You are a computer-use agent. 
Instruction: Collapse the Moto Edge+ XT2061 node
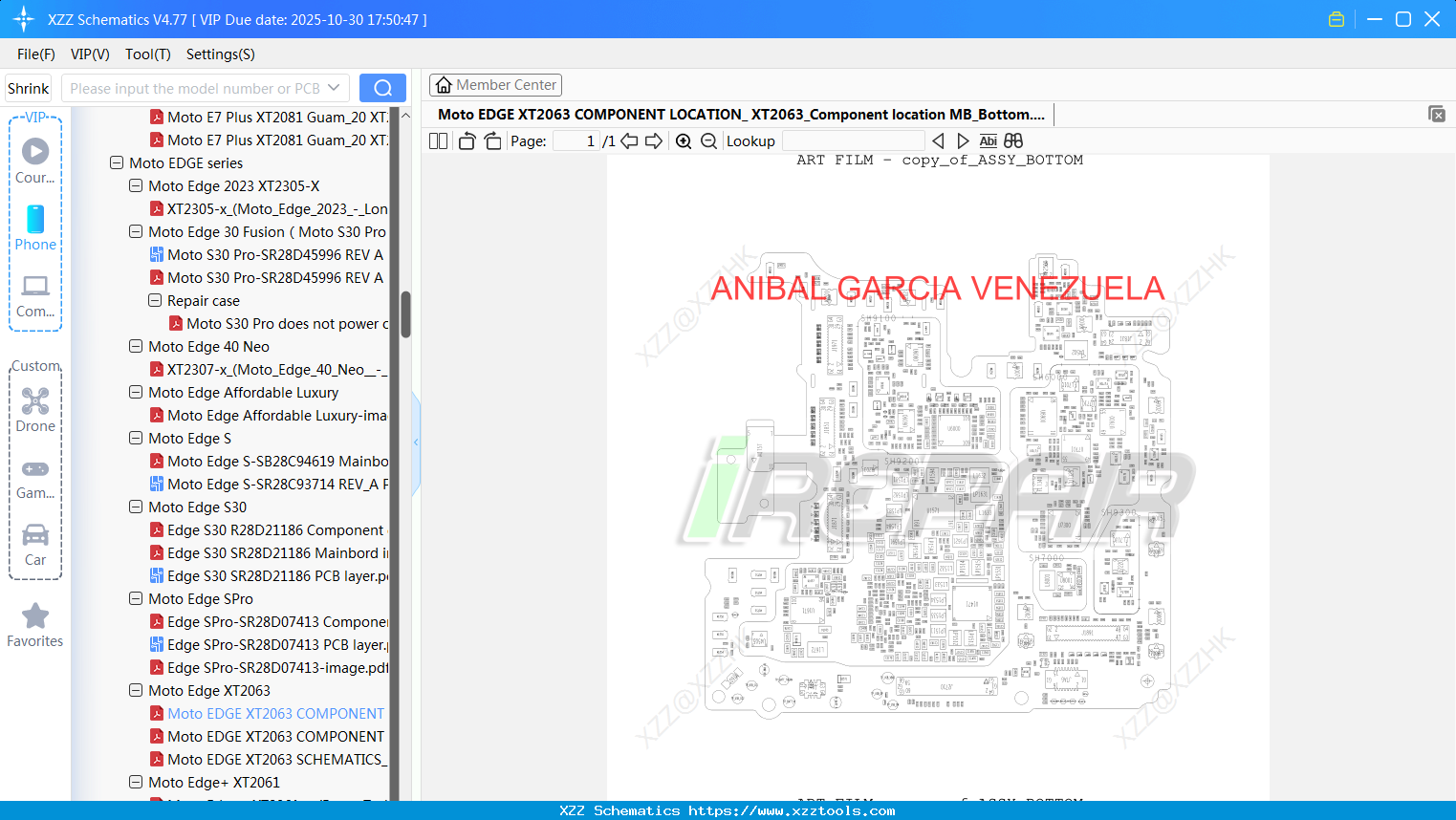coord(136,782)
